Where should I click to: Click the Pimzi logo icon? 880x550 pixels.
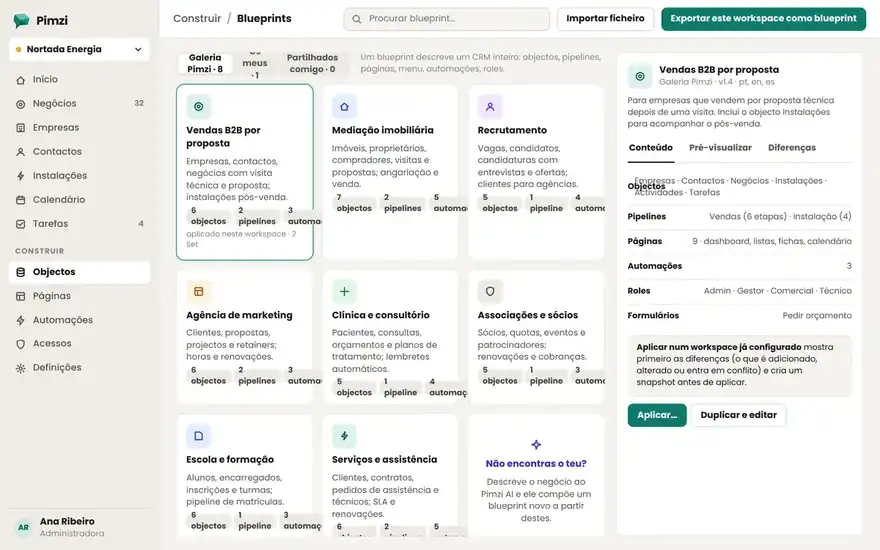(x=21, y=21)
